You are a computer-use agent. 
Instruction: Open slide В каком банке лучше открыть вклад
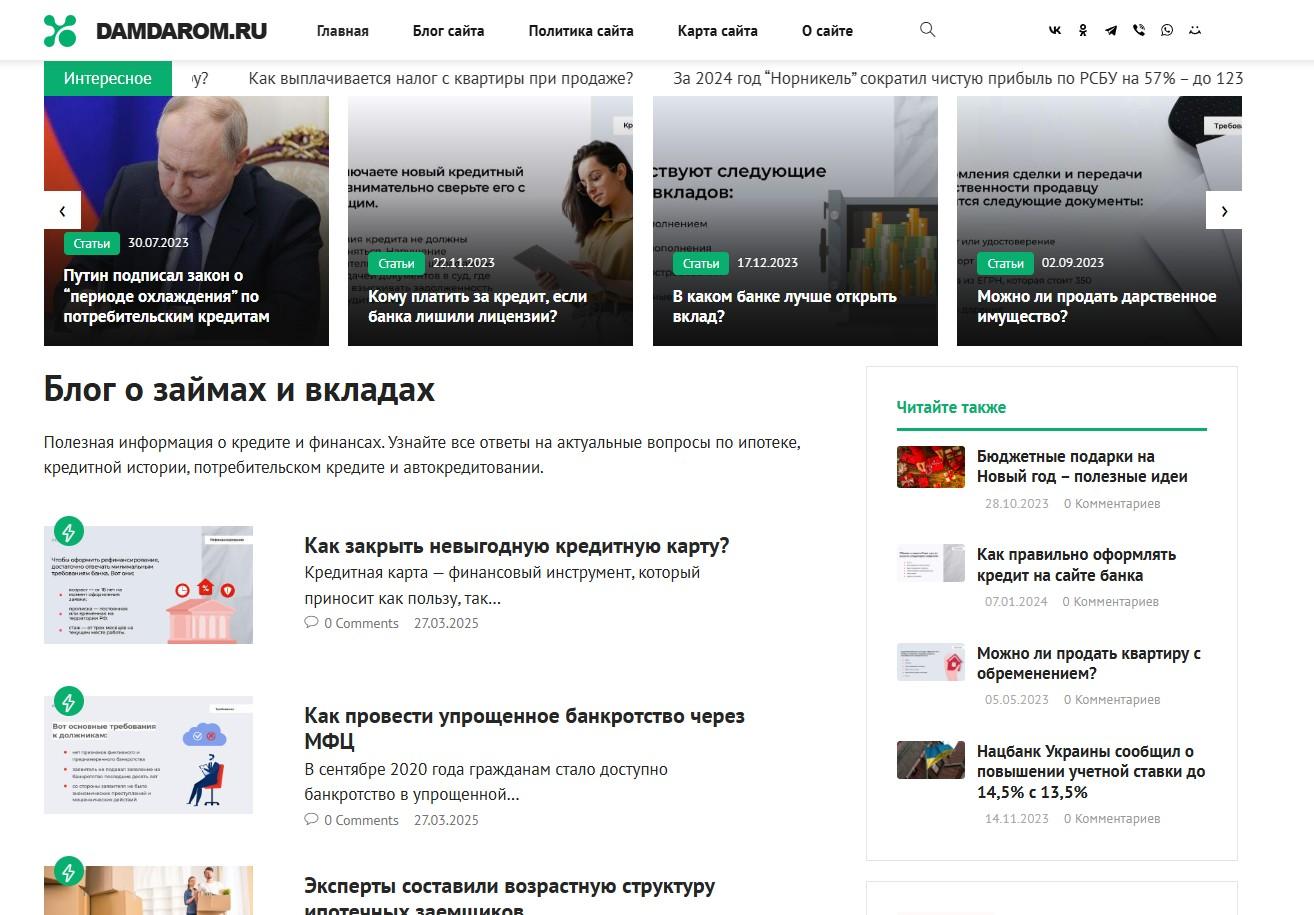[x=785, y=307]
